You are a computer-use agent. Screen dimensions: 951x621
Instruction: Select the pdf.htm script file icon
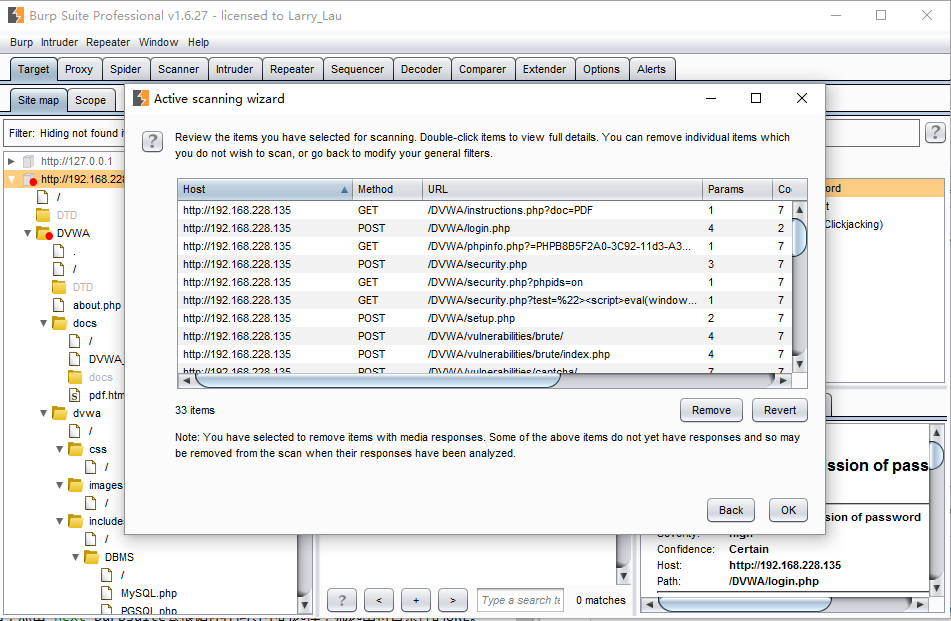click(x=75, y=395)
